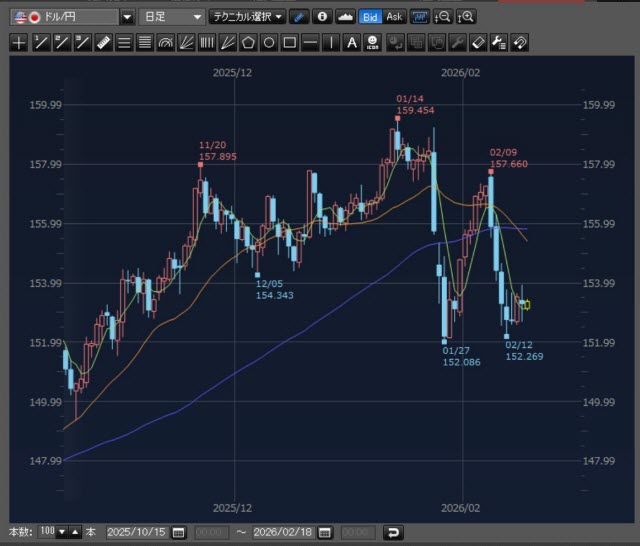This screenshot has height=546, width=640.
Task: Click the greyed-out hand grab icon
Action: [x=437, y=42]
